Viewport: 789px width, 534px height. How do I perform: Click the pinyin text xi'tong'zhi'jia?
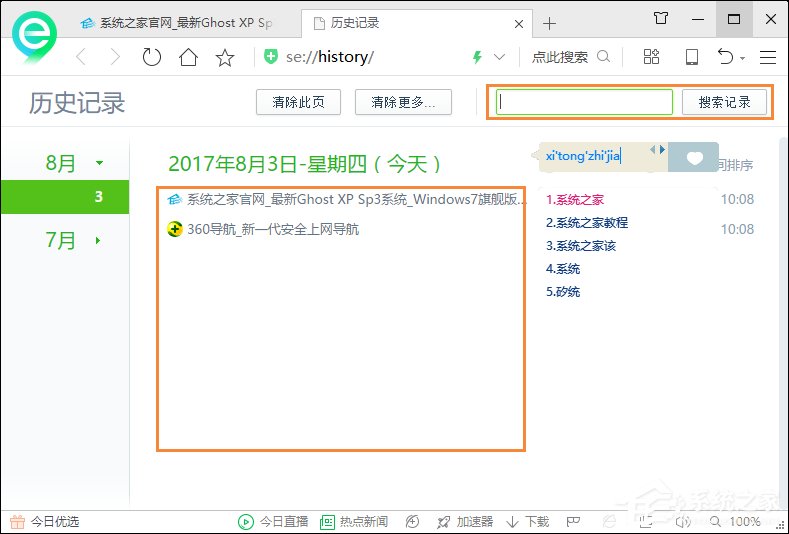coord(582,156)
